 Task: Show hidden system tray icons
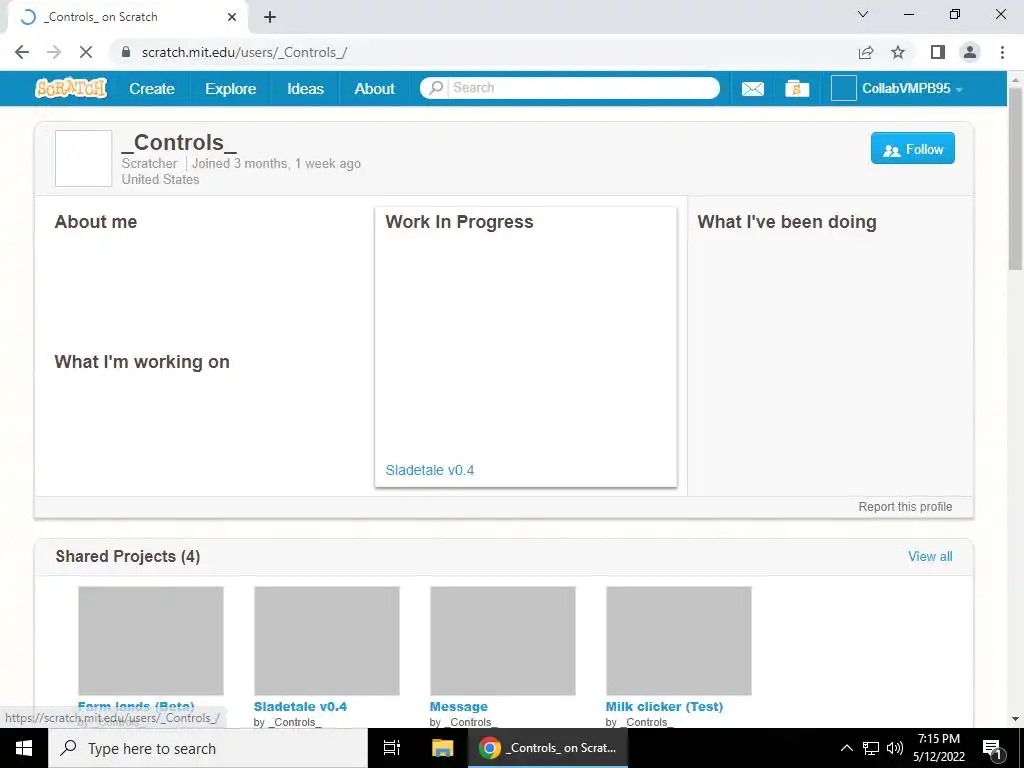846,748
